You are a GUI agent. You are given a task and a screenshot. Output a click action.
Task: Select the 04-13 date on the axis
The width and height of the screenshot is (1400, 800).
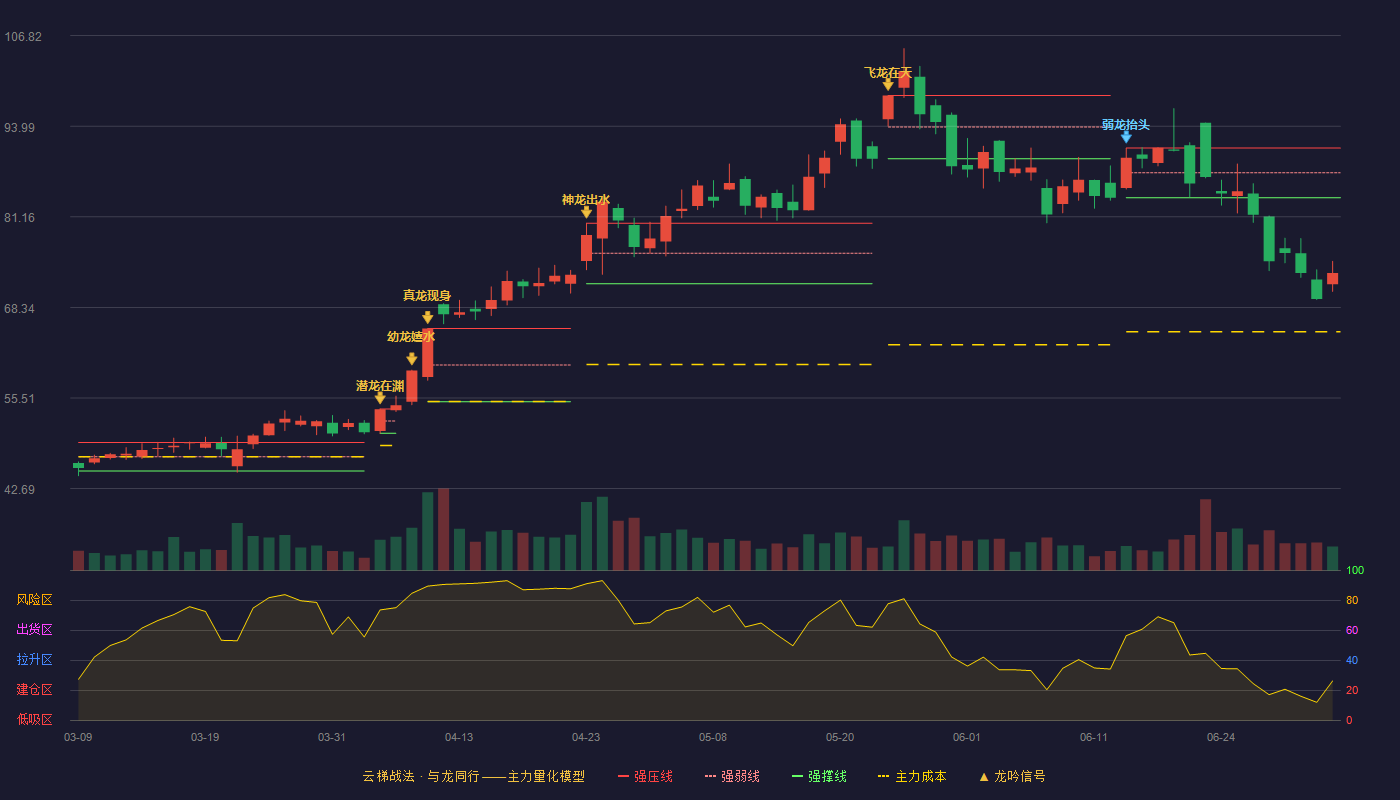tap(459, 737)
